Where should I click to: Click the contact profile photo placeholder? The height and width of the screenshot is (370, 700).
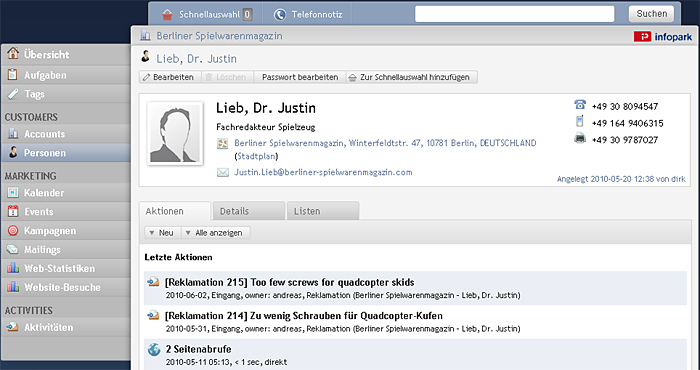coord(175,133)
